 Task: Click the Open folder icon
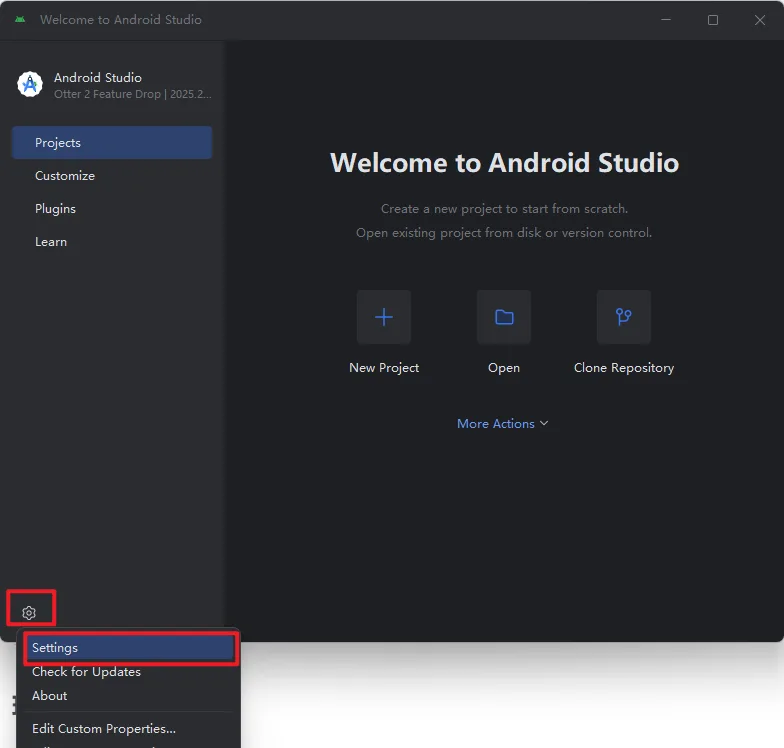[x=504, y=317]
